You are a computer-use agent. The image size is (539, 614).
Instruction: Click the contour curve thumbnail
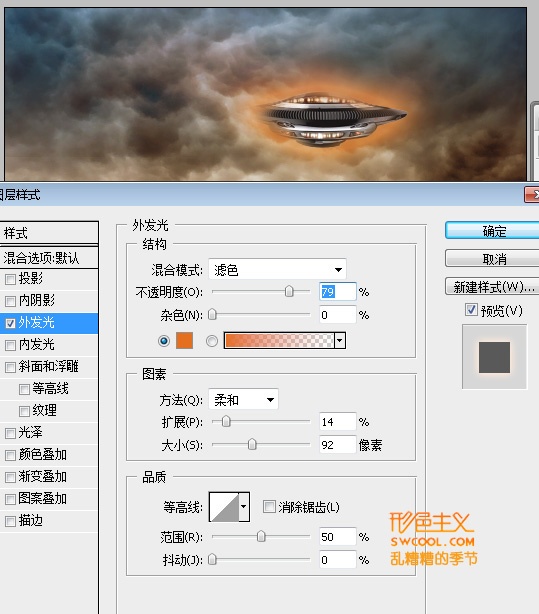pyautogui.click(x=224, y=507)
